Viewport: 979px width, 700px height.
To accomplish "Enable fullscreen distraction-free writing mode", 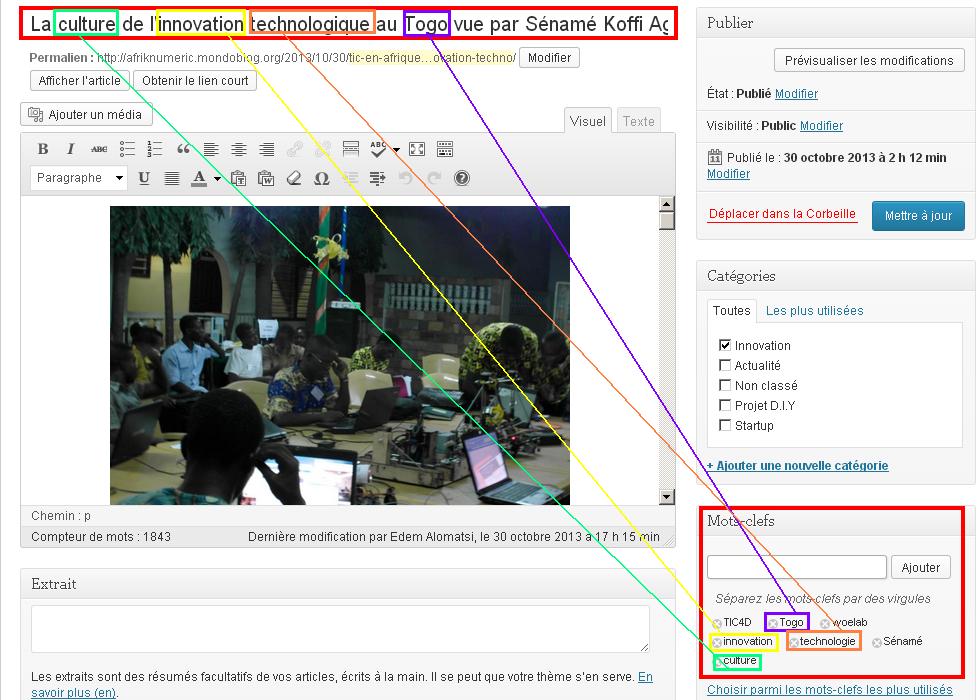I will pos(417,149).
